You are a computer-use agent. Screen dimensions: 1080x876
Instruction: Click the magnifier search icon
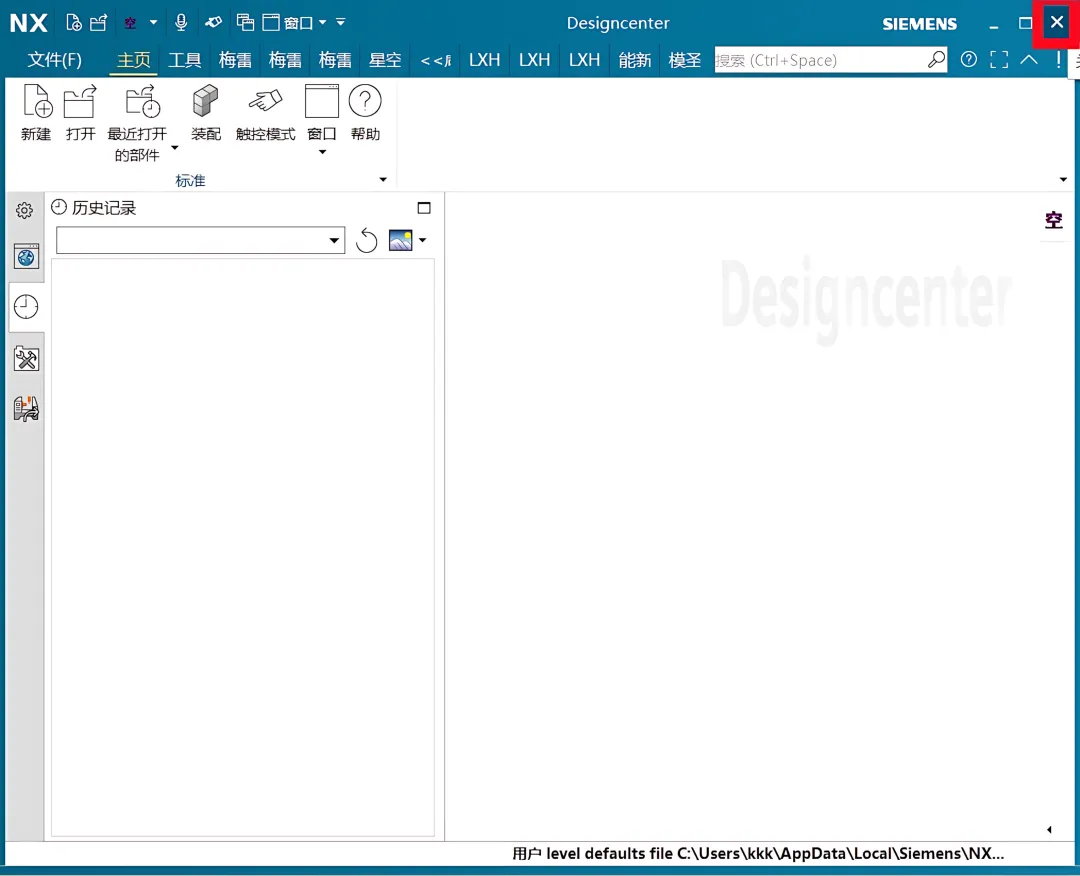pyautogui.click(x=936, y=60)
